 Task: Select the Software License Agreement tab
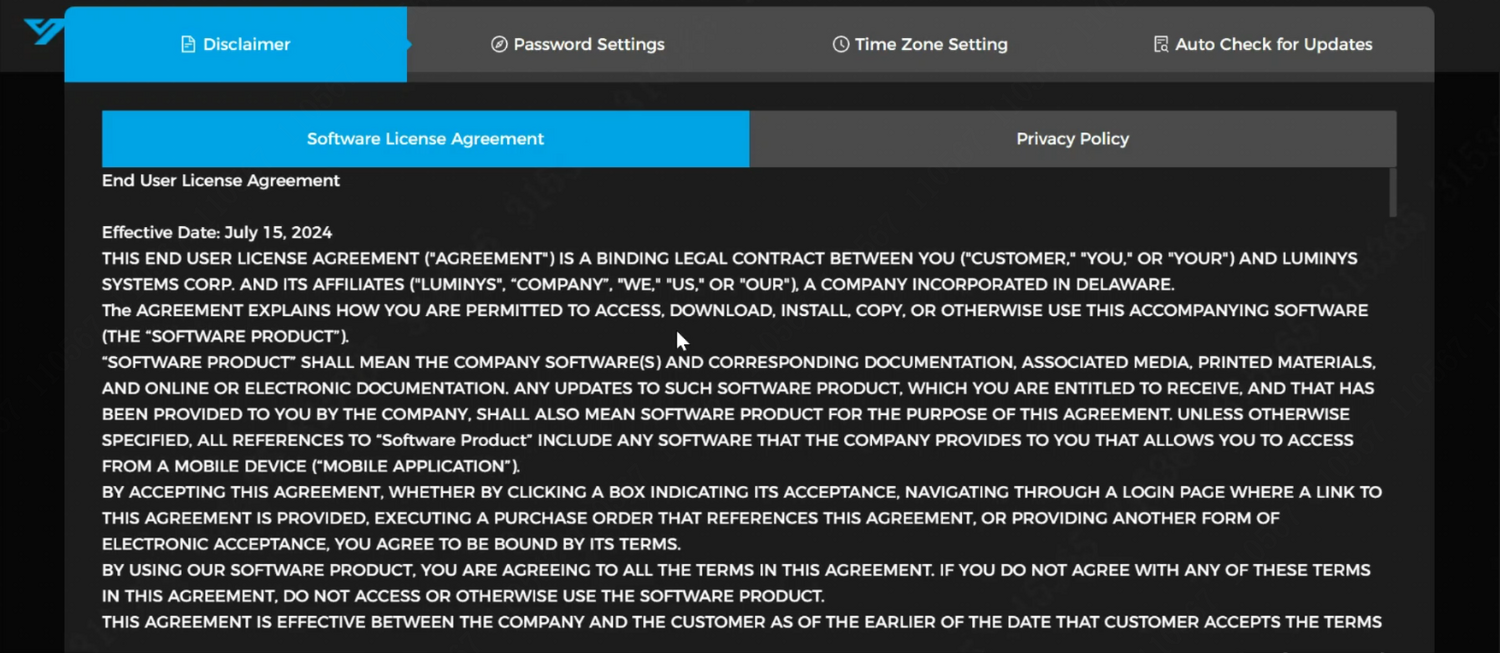(425, 138)
